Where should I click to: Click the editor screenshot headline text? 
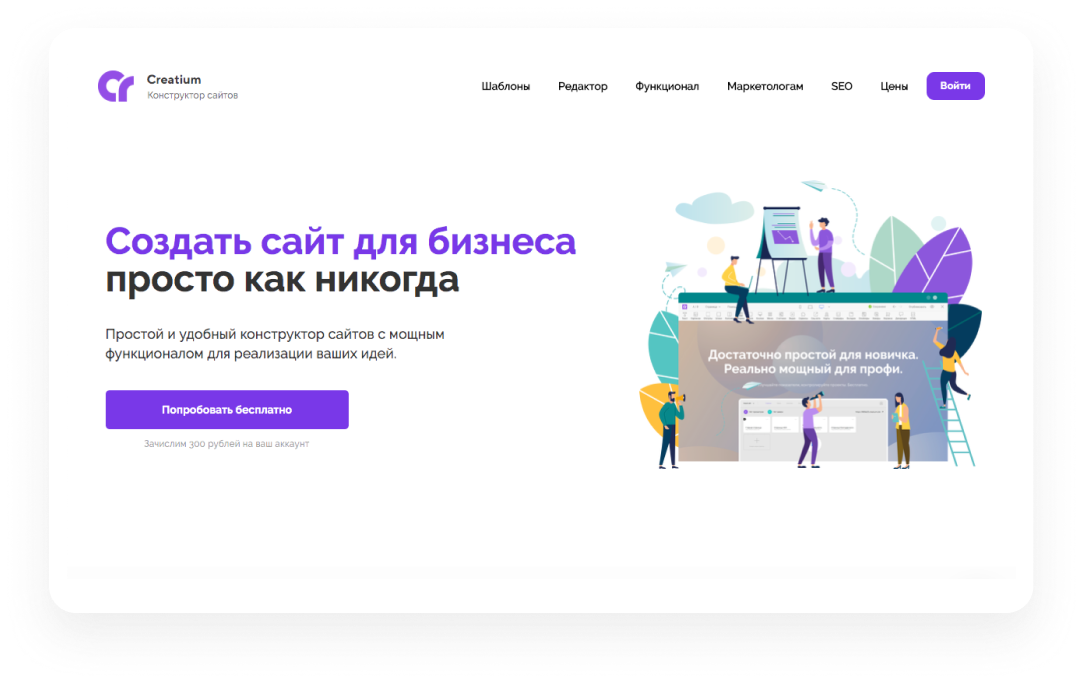[x=805, y=362]
